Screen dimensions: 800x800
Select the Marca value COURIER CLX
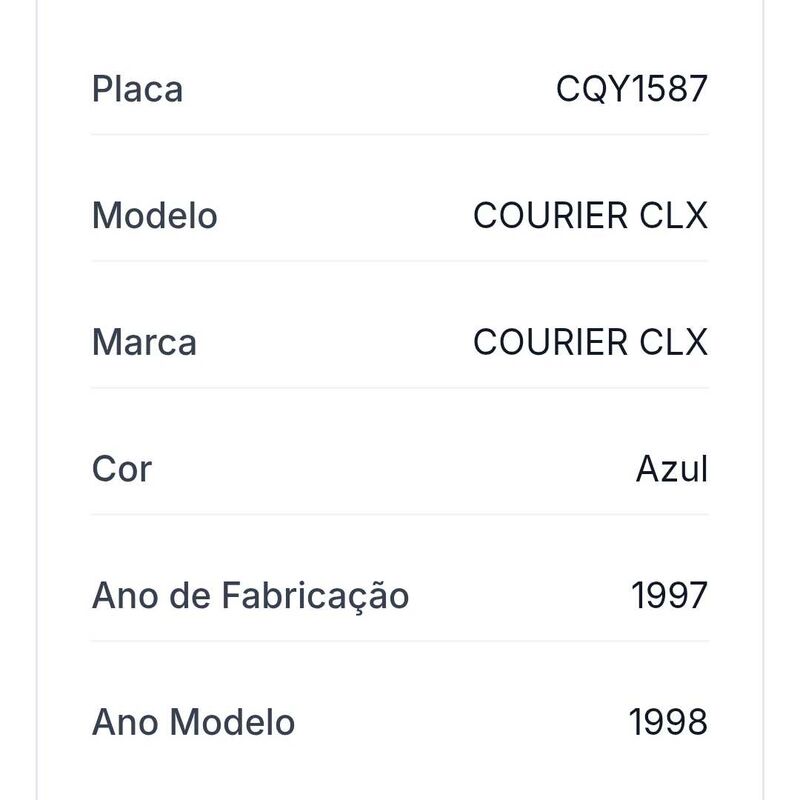[x=590, y=342]
